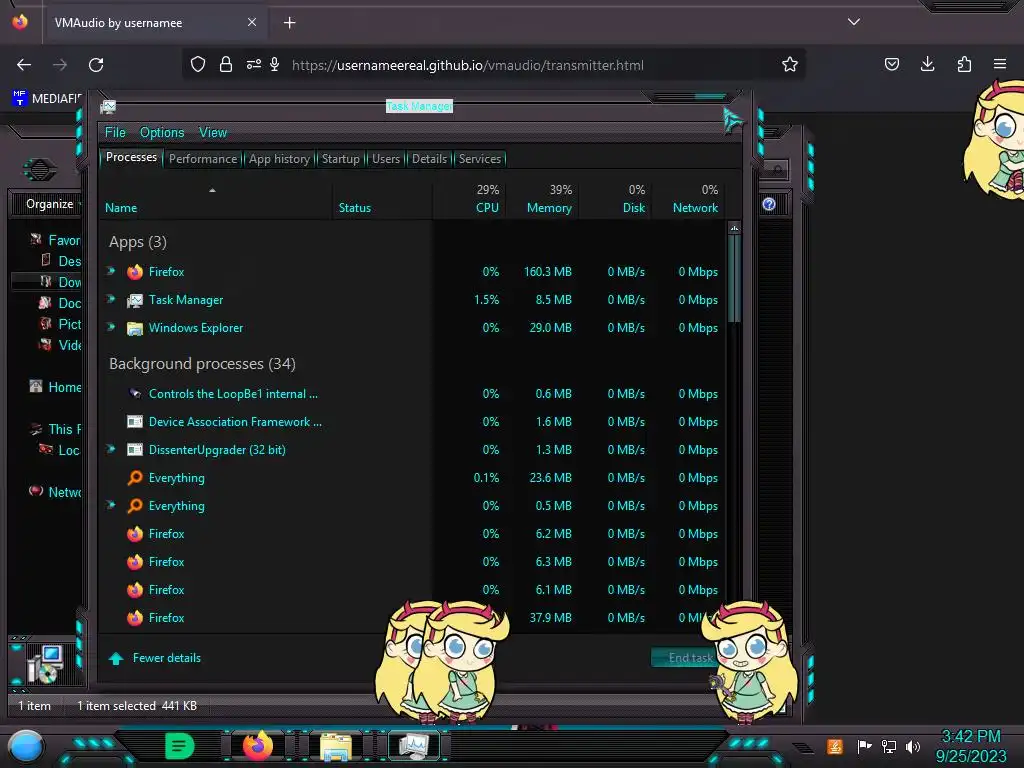
Task: Click the Action Center flag tray icon
Action: pyautogui.click(x=864, y=746)
